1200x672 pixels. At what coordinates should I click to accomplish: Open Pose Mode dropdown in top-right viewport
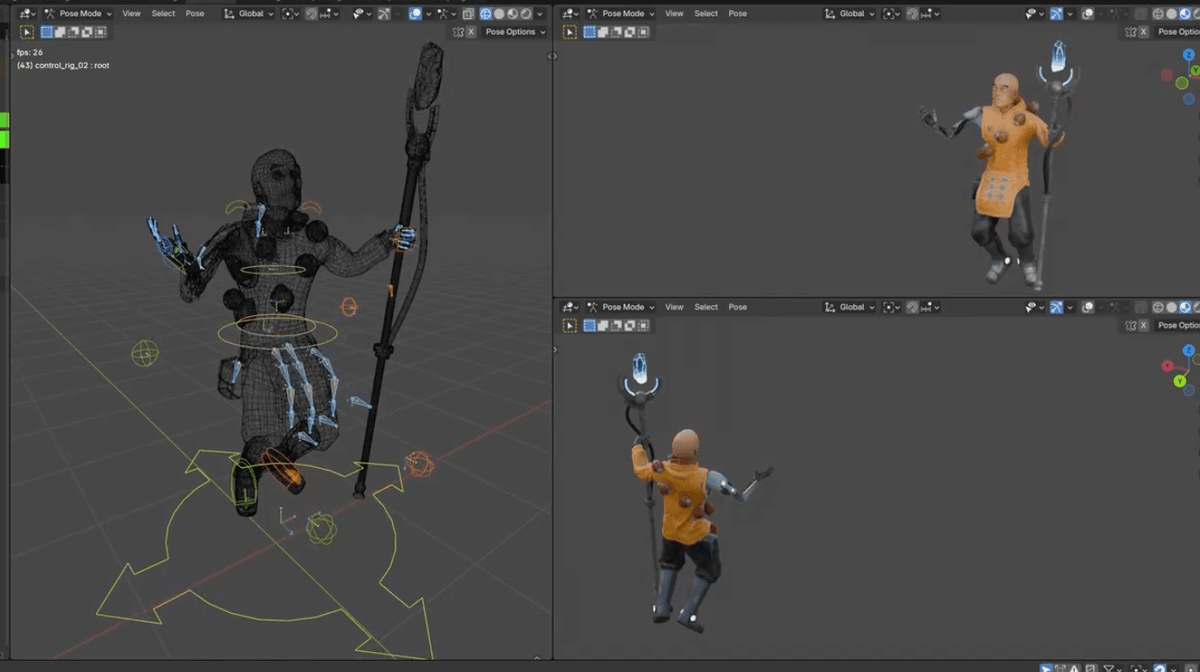[x=622, y=14]
